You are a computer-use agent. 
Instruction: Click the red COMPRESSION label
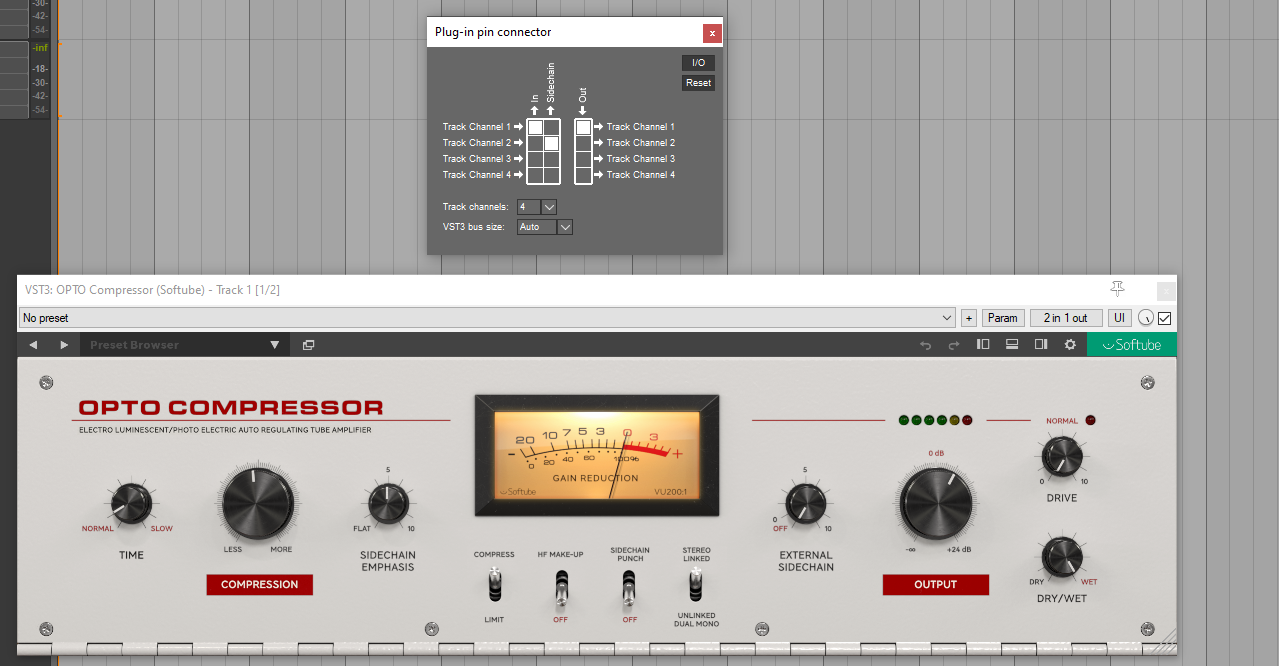click(259, 585)
